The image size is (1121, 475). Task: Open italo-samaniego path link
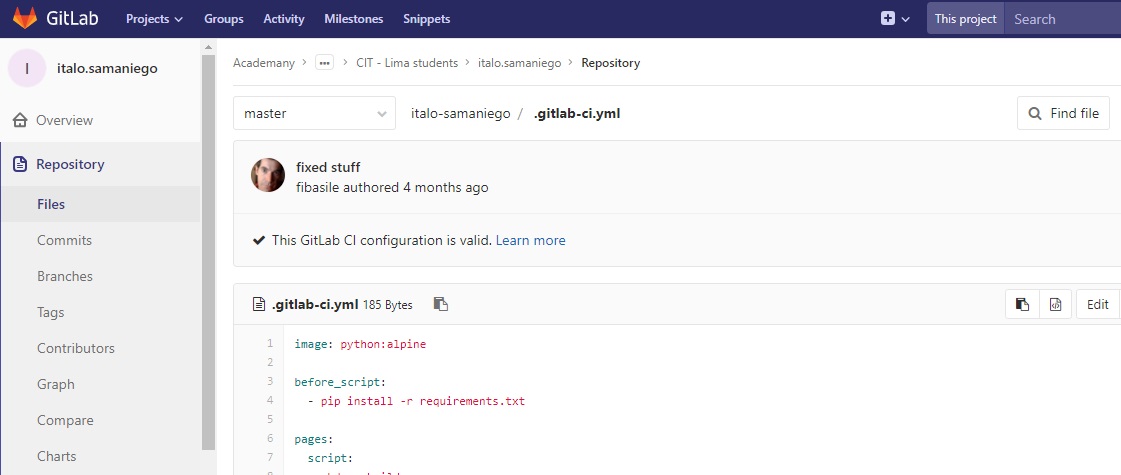coord(460,113)
